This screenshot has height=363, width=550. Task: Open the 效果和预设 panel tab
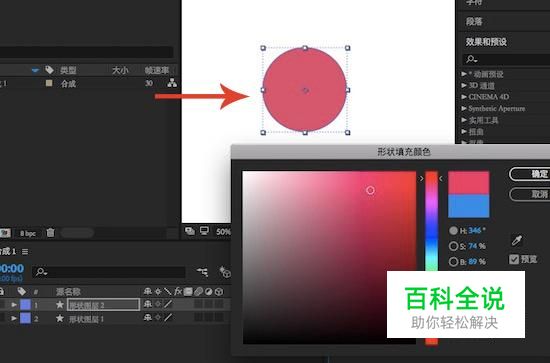coord(486,42)
